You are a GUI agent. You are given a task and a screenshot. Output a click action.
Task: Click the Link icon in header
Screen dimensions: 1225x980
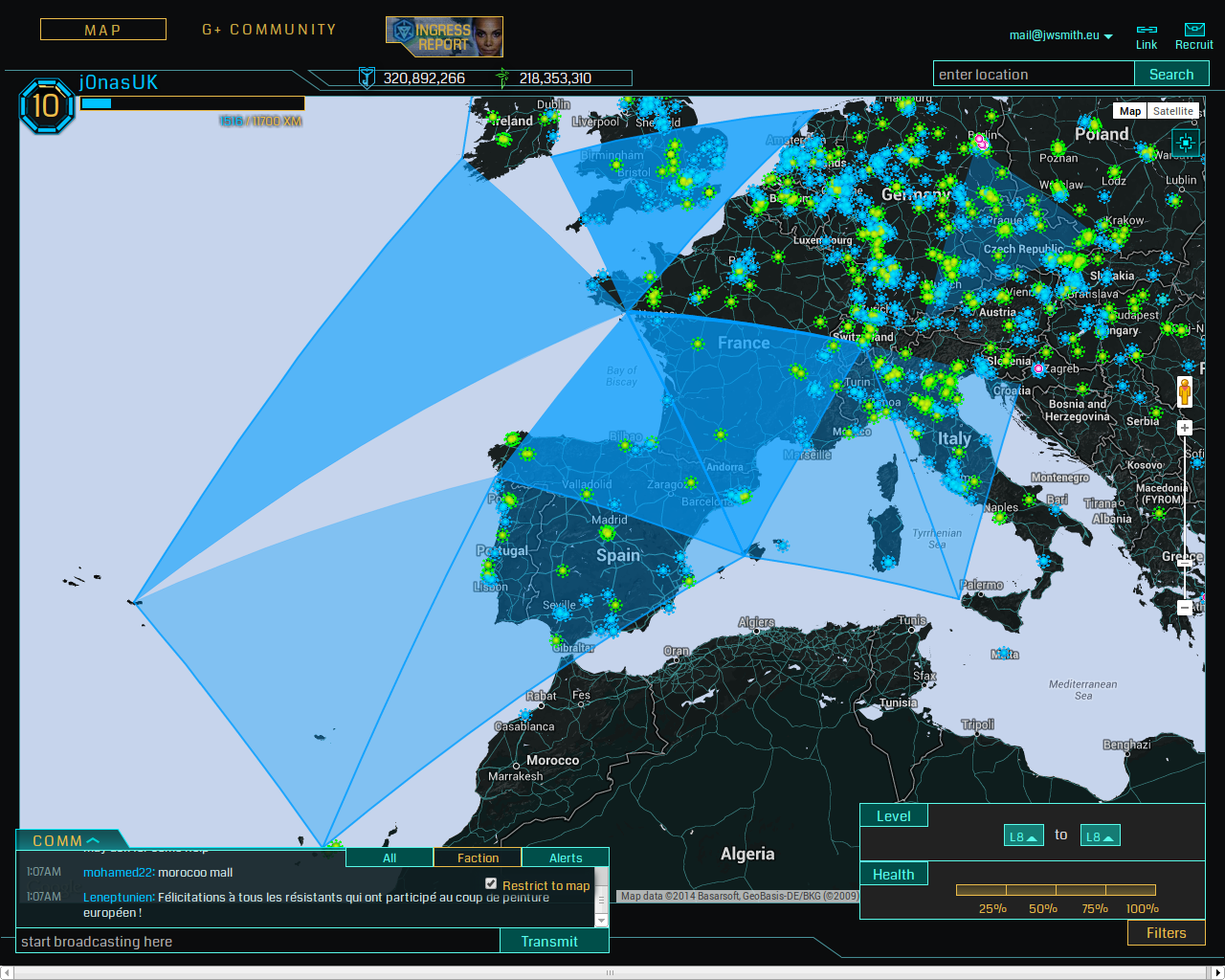pyautogui.click(x=1147, y=31)
